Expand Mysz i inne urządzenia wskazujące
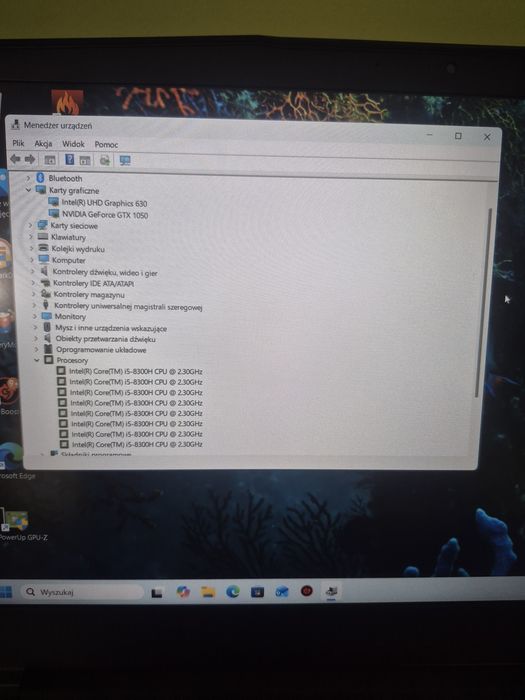 coord(35,327)
